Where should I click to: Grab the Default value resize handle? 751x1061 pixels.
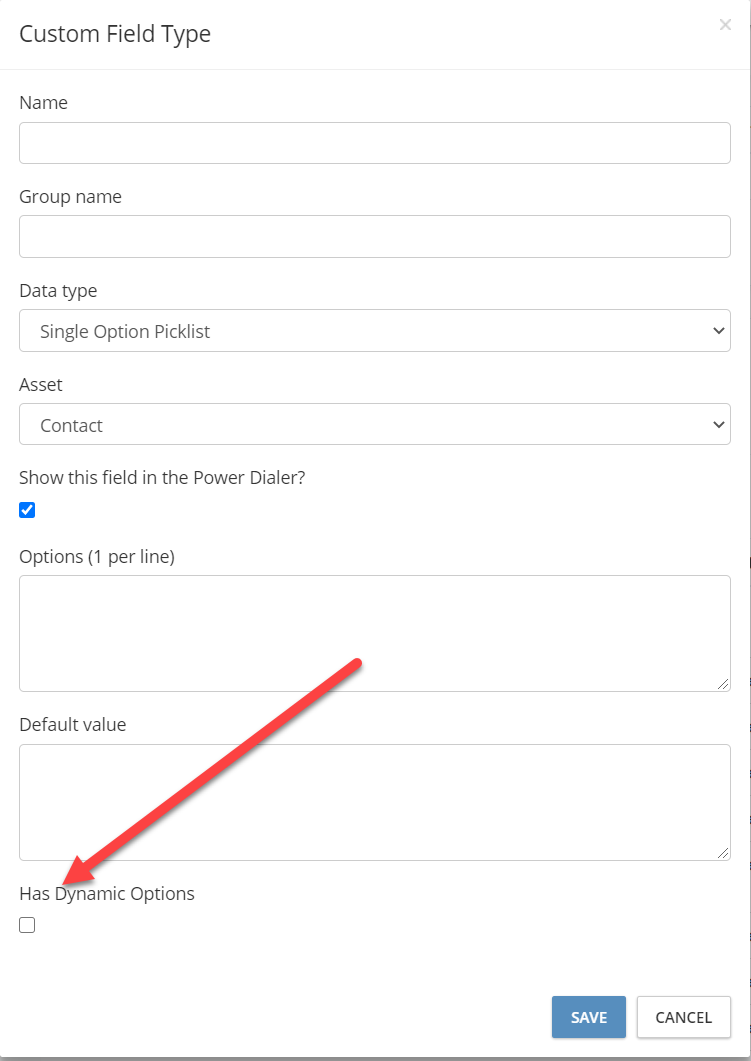[x=723, y=853]
